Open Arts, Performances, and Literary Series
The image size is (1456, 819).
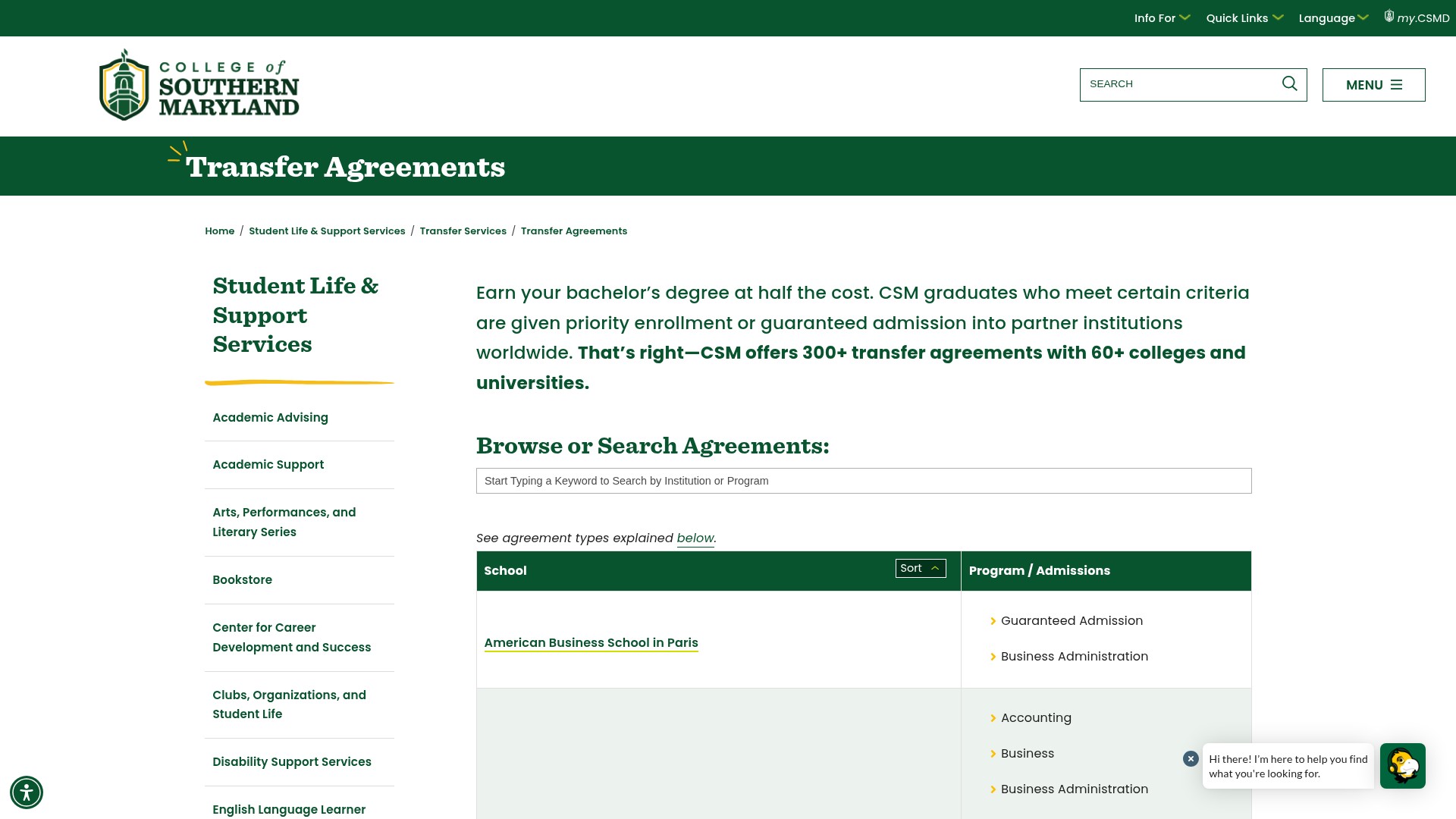[284, 522]
